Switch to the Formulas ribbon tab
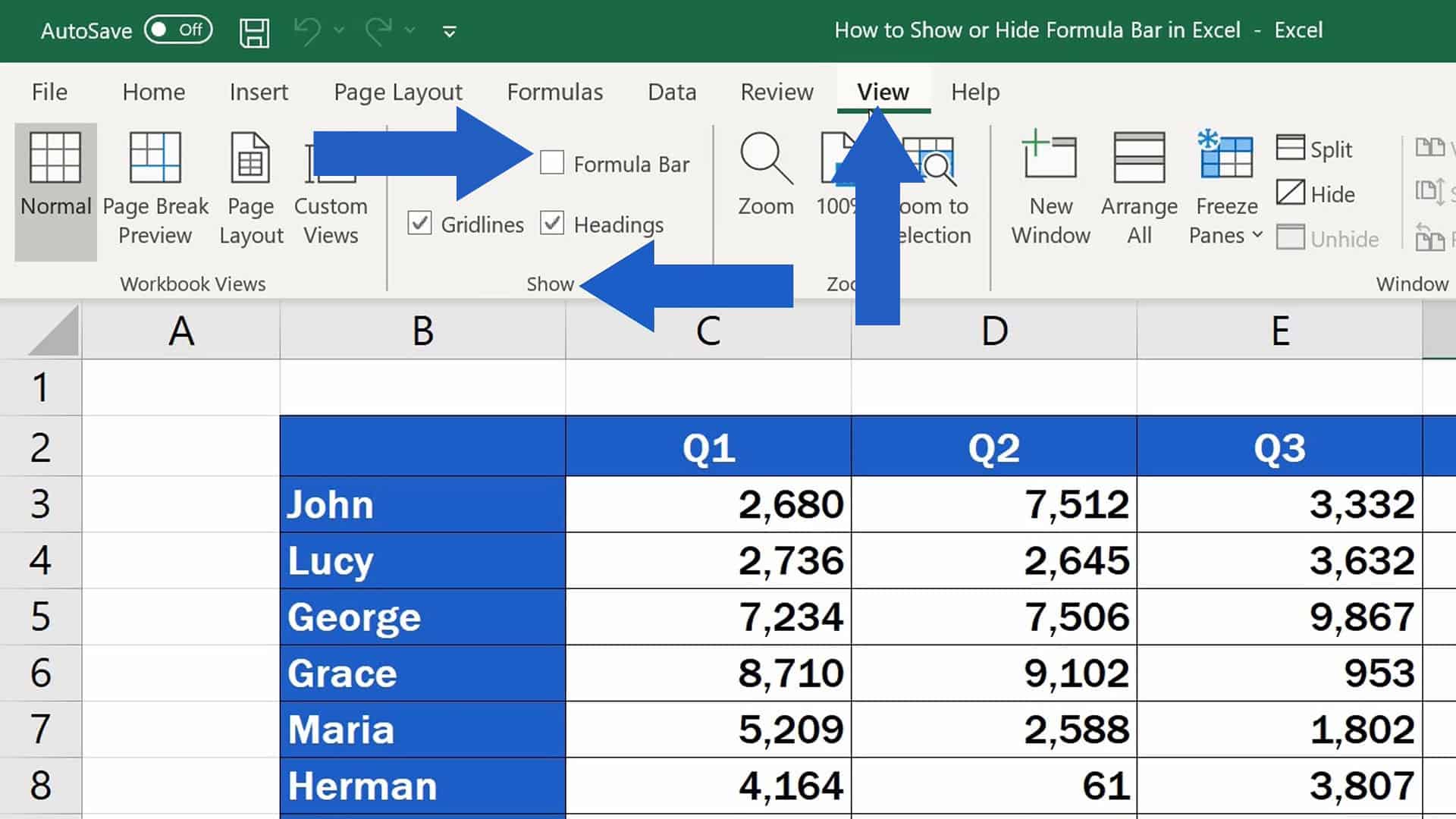The height and width of the screenshot is (819, 1456). (x=554, y=91)
